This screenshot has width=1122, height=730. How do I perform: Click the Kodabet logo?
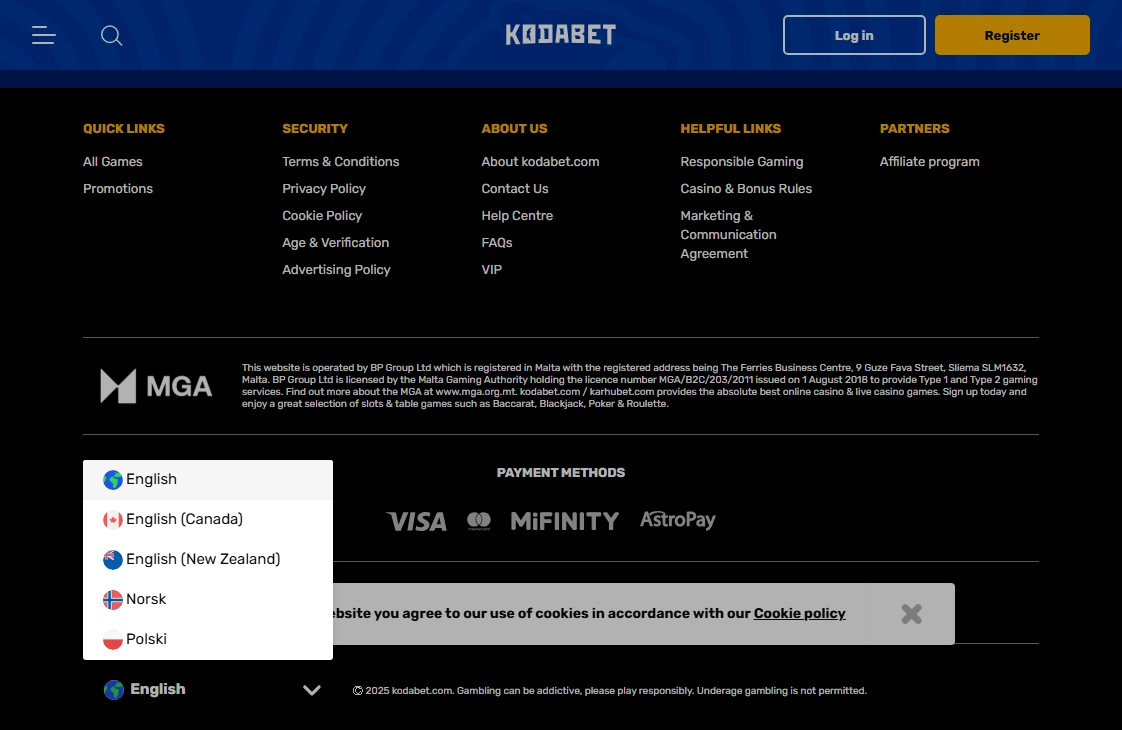click(560, 34)
